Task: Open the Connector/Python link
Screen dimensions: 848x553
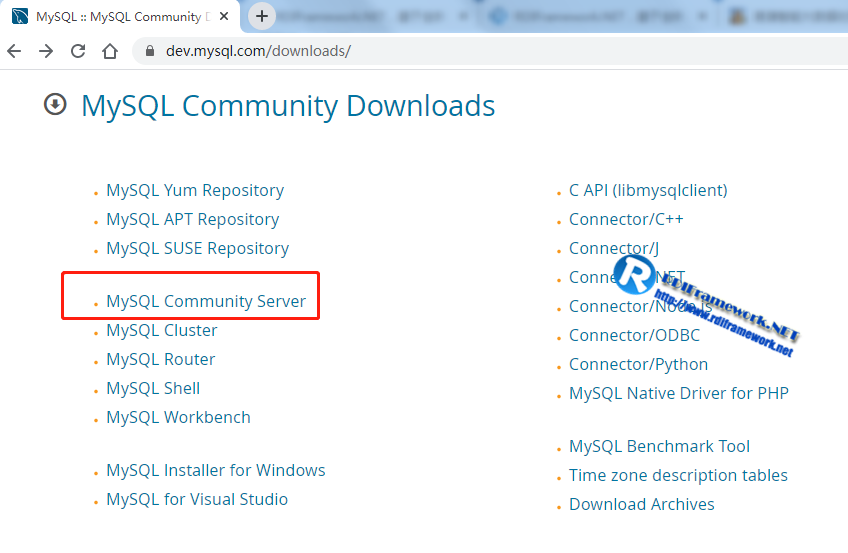Action: [x=638, y=365]
